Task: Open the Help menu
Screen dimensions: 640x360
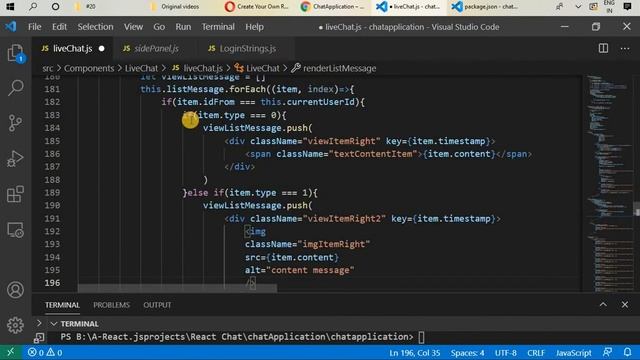Action: pyautogui.click(x=254, y=27)
